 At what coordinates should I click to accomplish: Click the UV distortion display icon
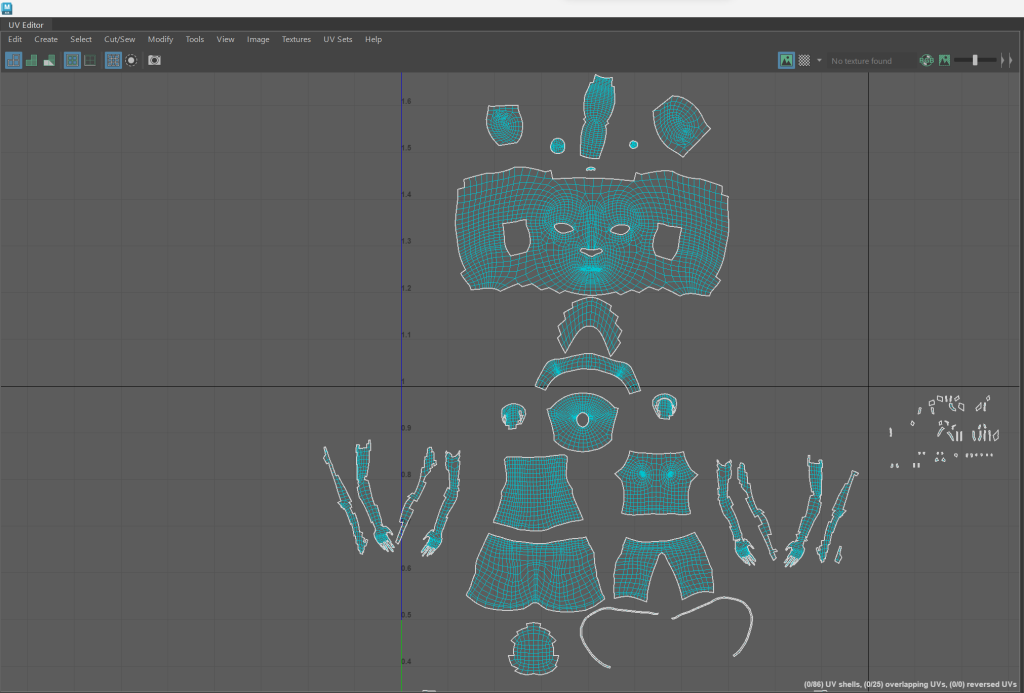click(49, 60)
